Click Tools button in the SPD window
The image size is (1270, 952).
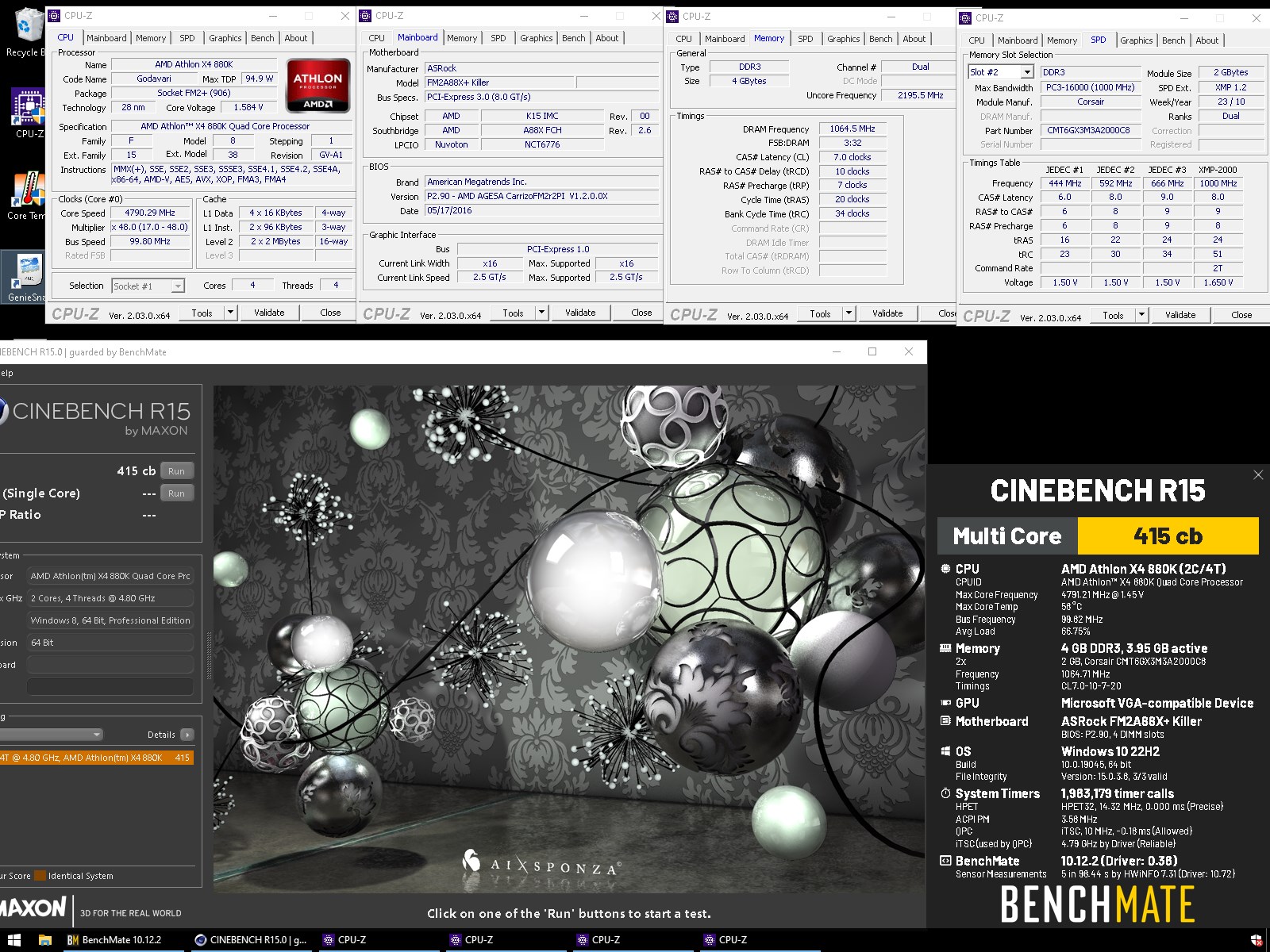[1113, 315]
